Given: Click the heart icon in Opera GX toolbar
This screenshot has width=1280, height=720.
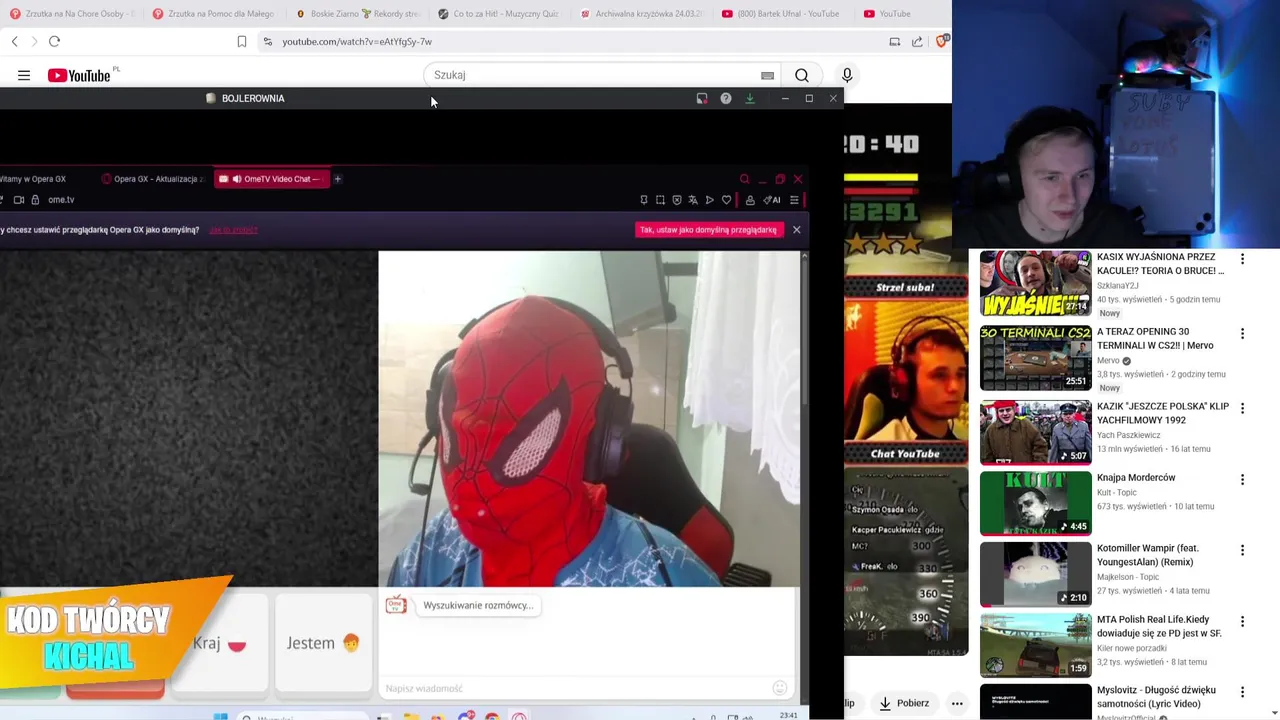Looking at the screenshot, I should [x=727, y=200].
